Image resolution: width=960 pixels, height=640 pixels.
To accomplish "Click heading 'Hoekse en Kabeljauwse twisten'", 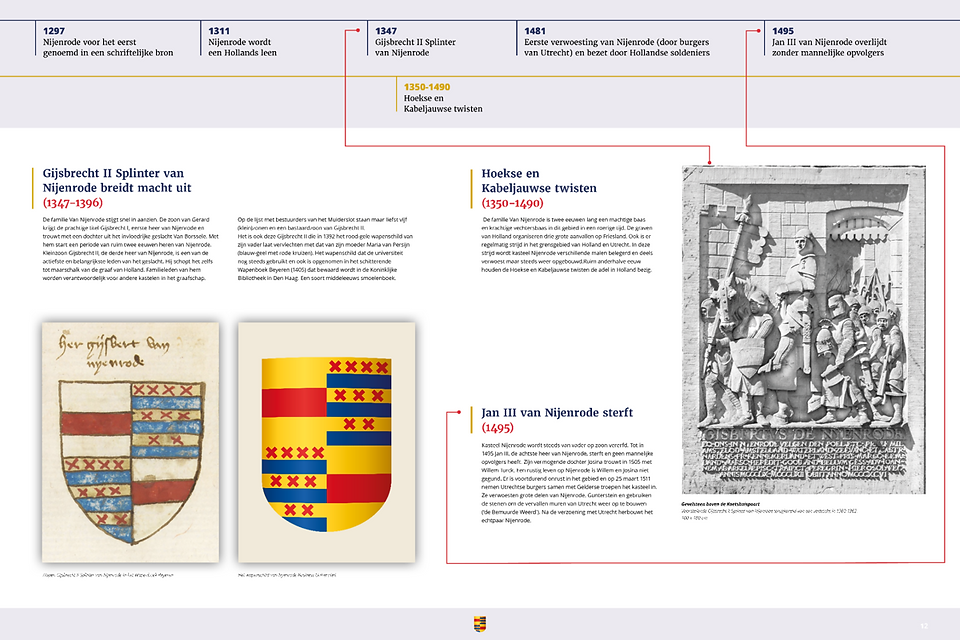I will 539,181.
